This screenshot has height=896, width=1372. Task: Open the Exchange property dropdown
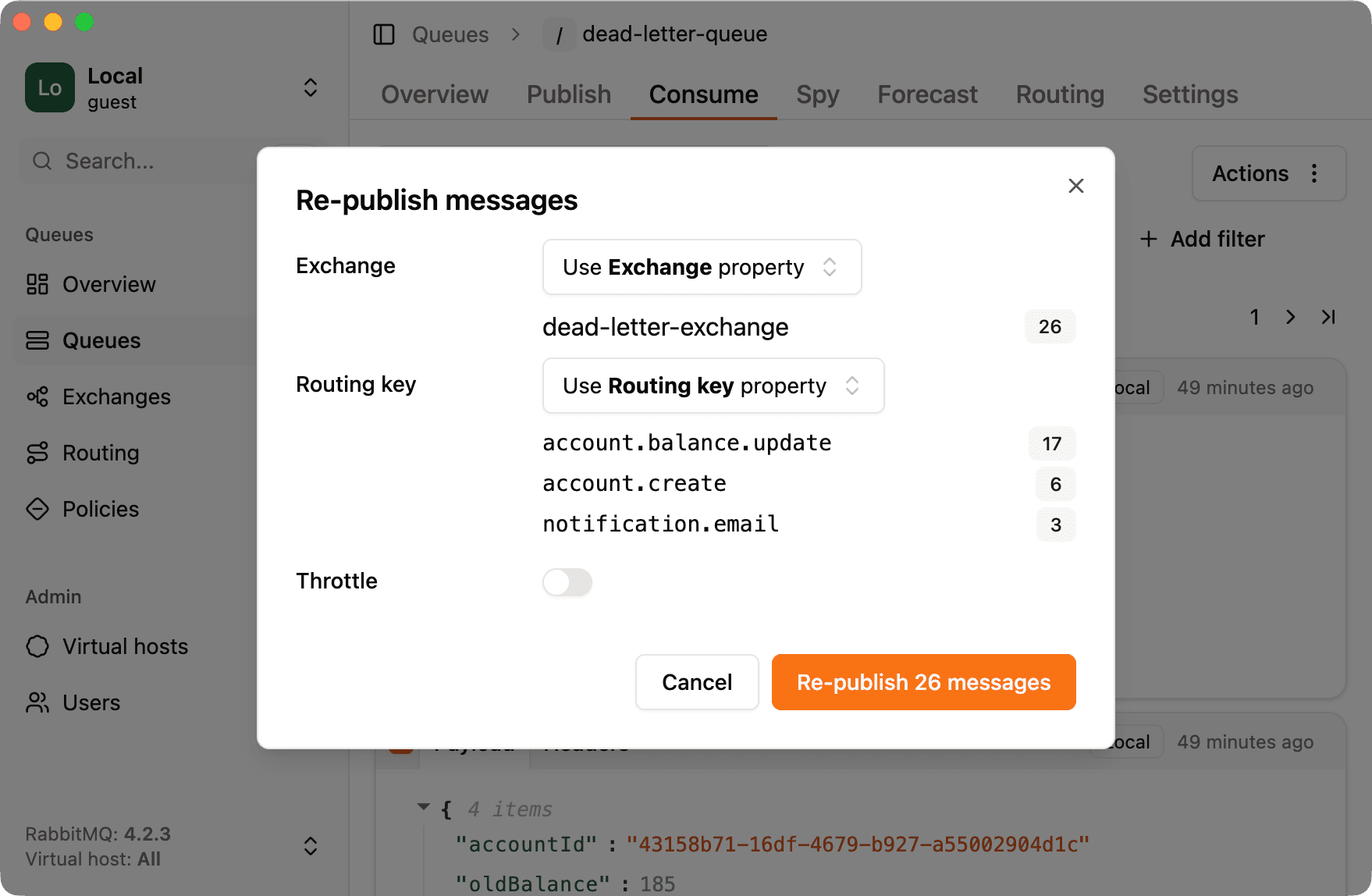pyautogui.click(x=702, y=267)
